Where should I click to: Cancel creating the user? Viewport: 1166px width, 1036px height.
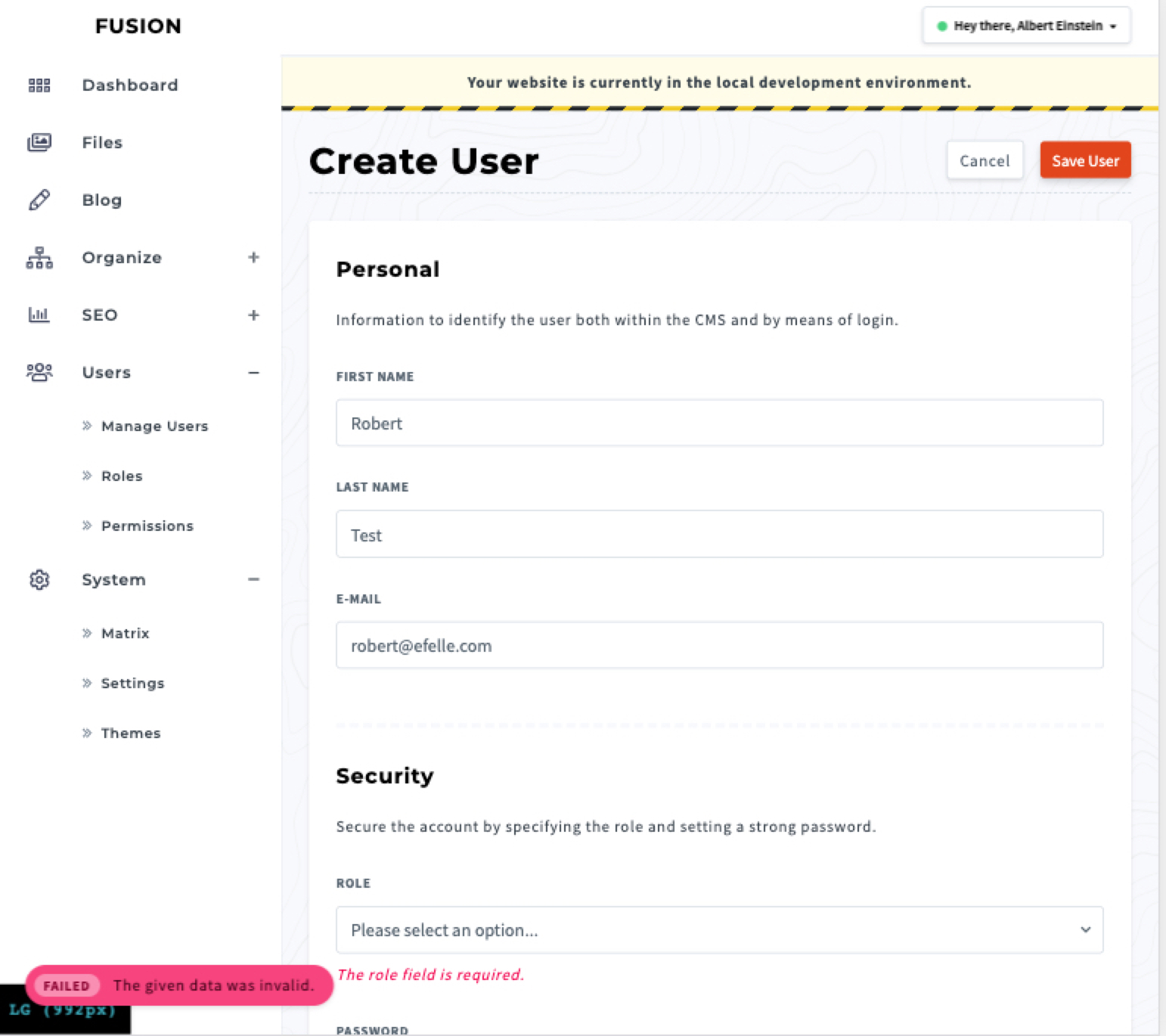(985, 160)
